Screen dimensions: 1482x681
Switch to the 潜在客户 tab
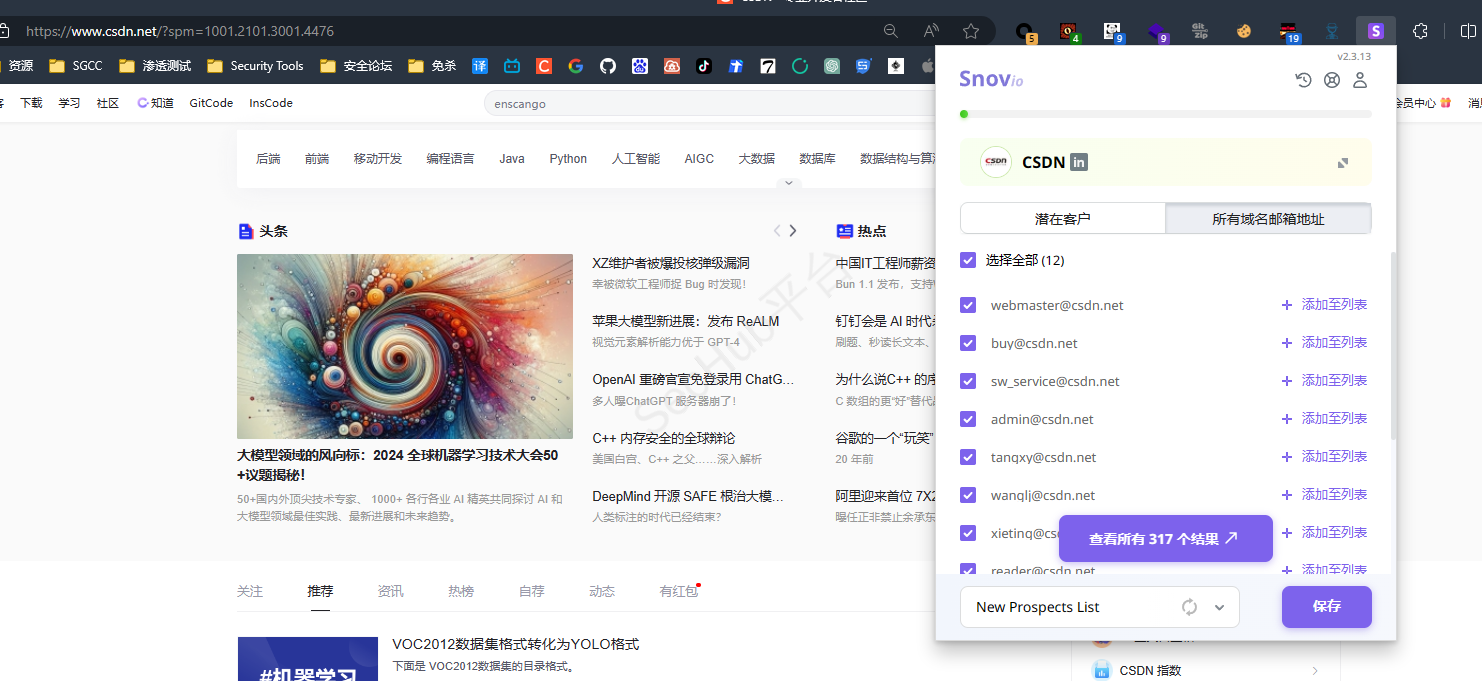[1062, 218]
